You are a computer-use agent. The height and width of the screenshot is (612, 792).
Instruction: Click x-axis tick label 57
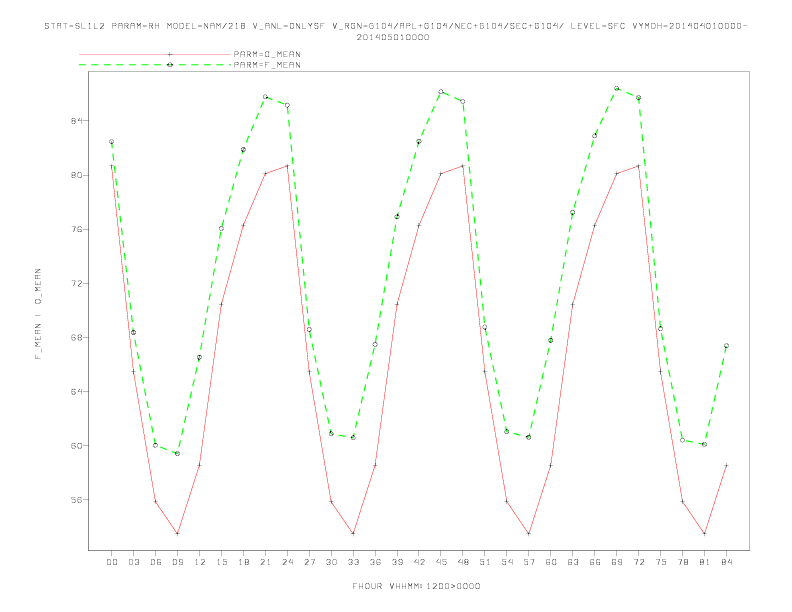tap(529, 562)
